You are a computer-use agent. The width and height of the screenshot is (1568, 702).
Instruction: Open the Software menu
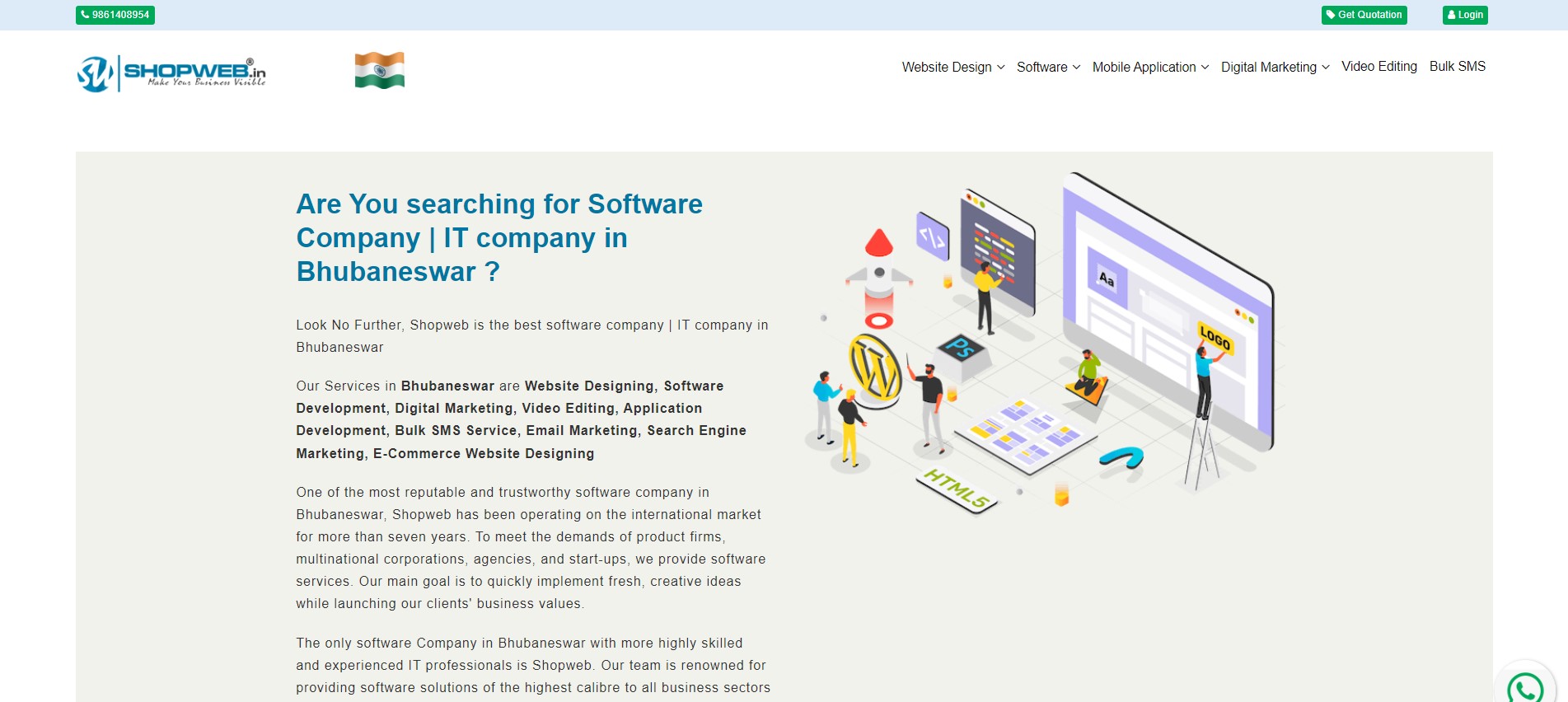tap(1041, 67)
